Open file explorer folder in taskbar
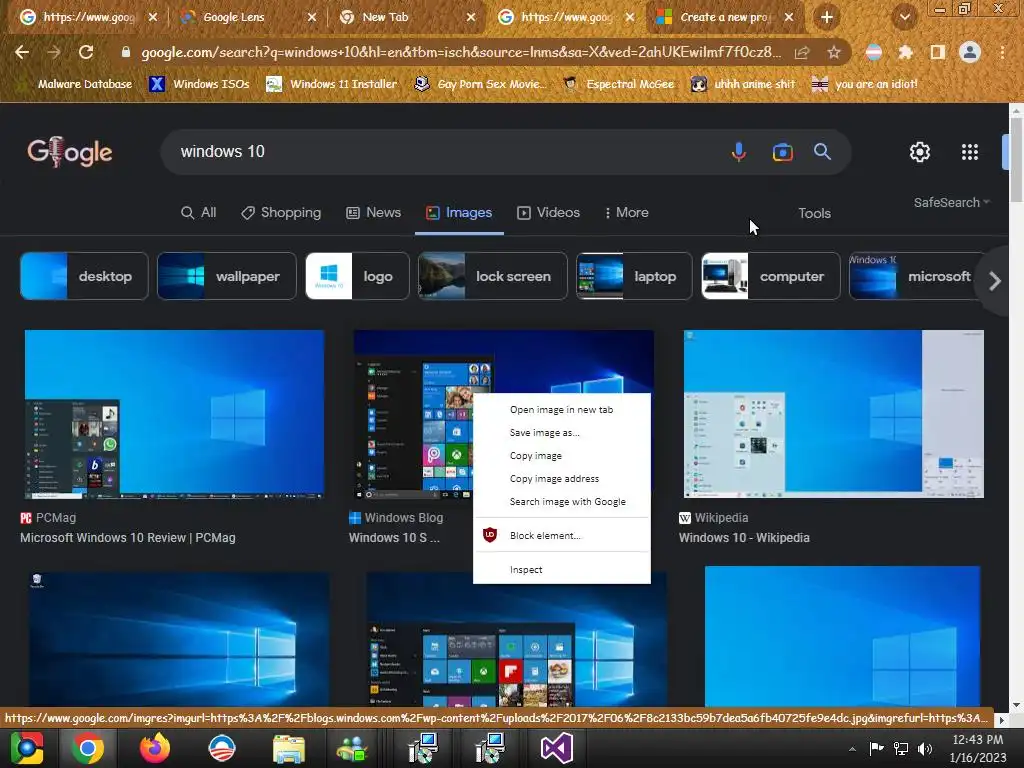Screen dimensions: 1024x768 (x=289, y=748)
